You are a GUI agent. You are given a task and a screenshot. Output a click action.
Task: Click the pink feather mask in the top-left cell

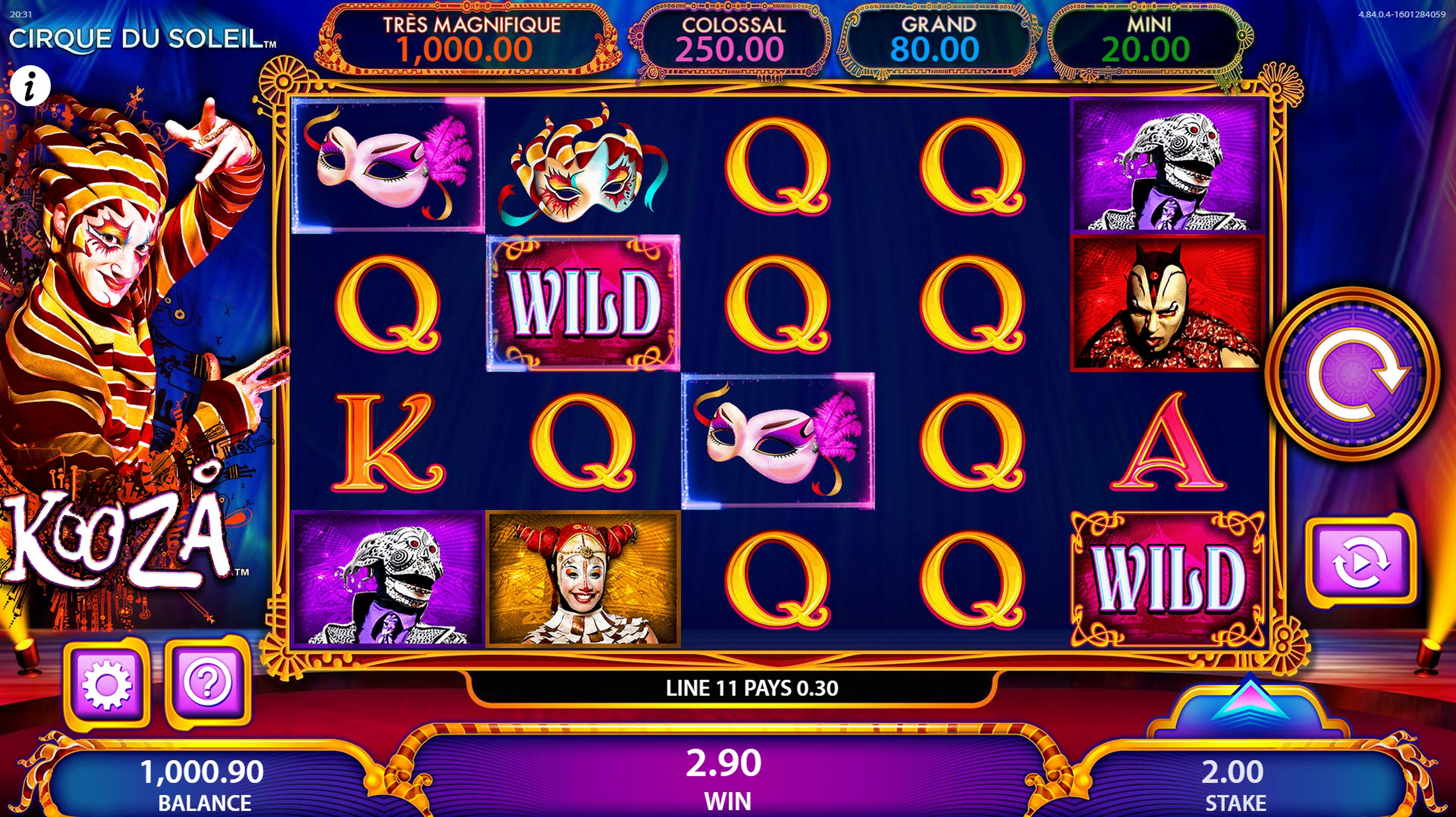tap(388, 165)
